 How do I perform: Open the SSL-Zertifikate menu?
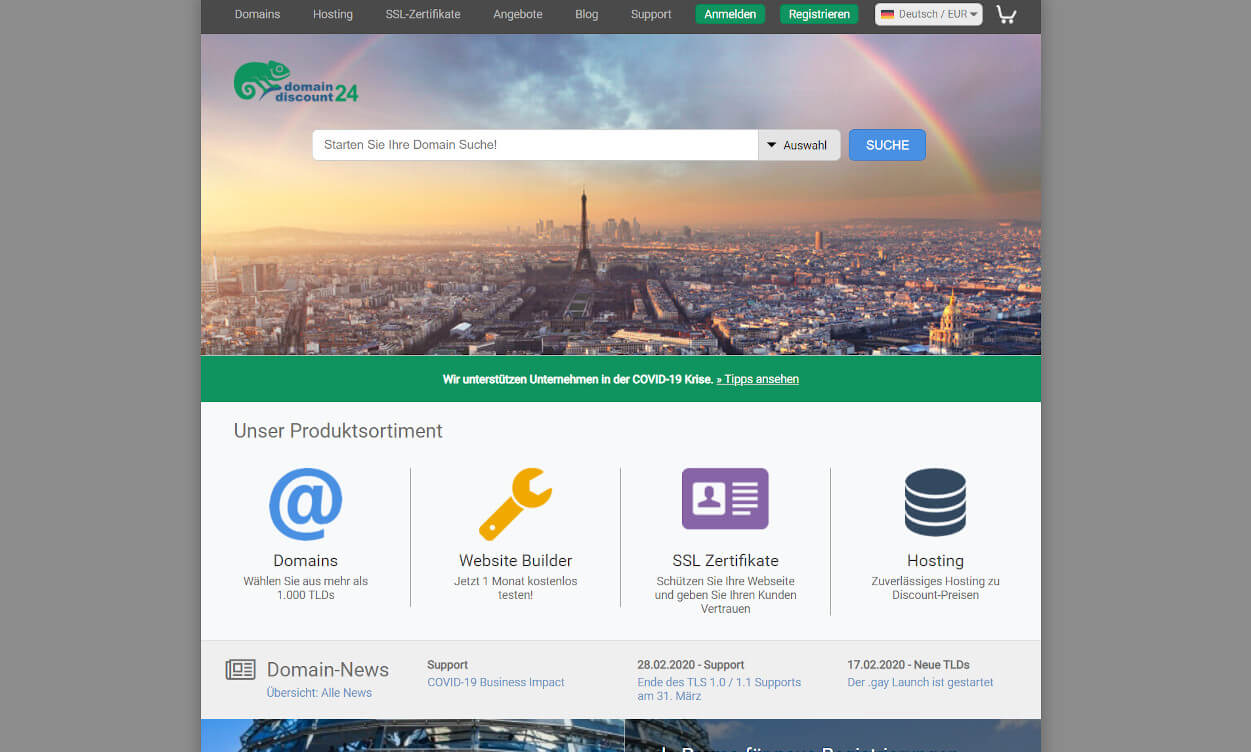coord(423,14)
